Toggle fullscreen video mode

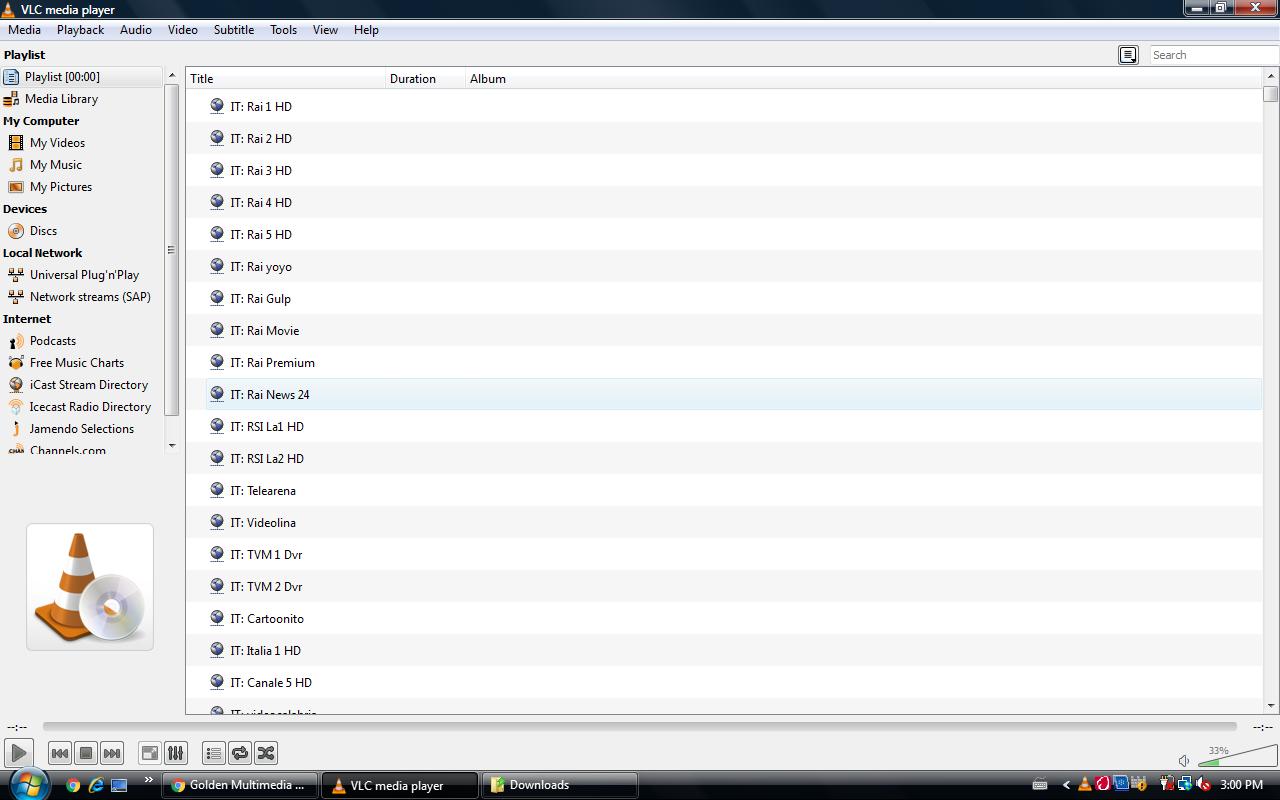(149, 753)
